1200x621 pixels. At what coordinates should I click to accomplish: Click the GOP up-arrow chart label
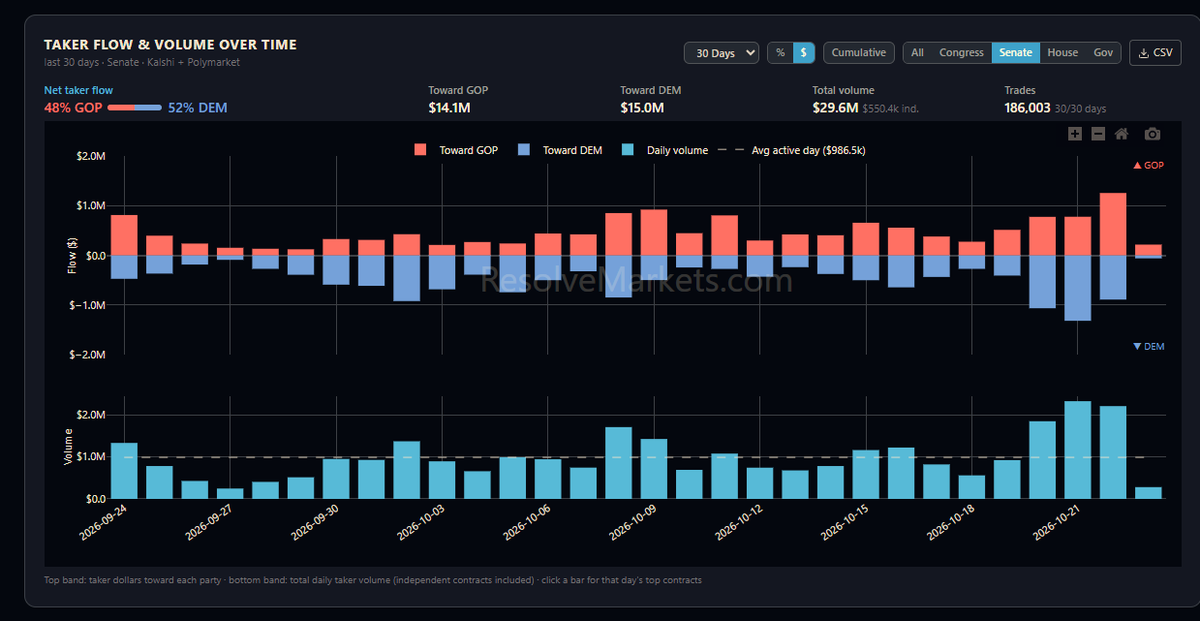click(1148, 165)
